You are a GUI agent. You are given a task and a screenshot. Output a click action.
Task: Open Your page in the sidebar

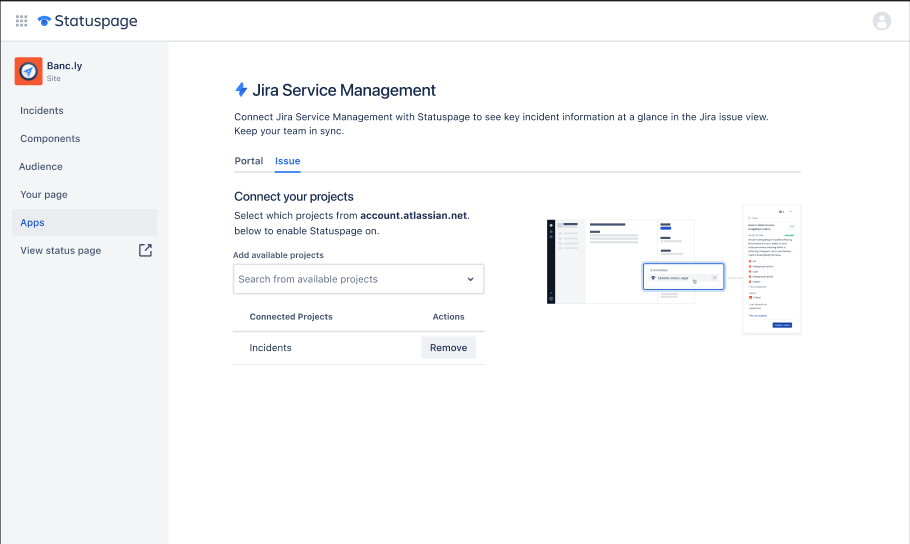pos(44,194)
